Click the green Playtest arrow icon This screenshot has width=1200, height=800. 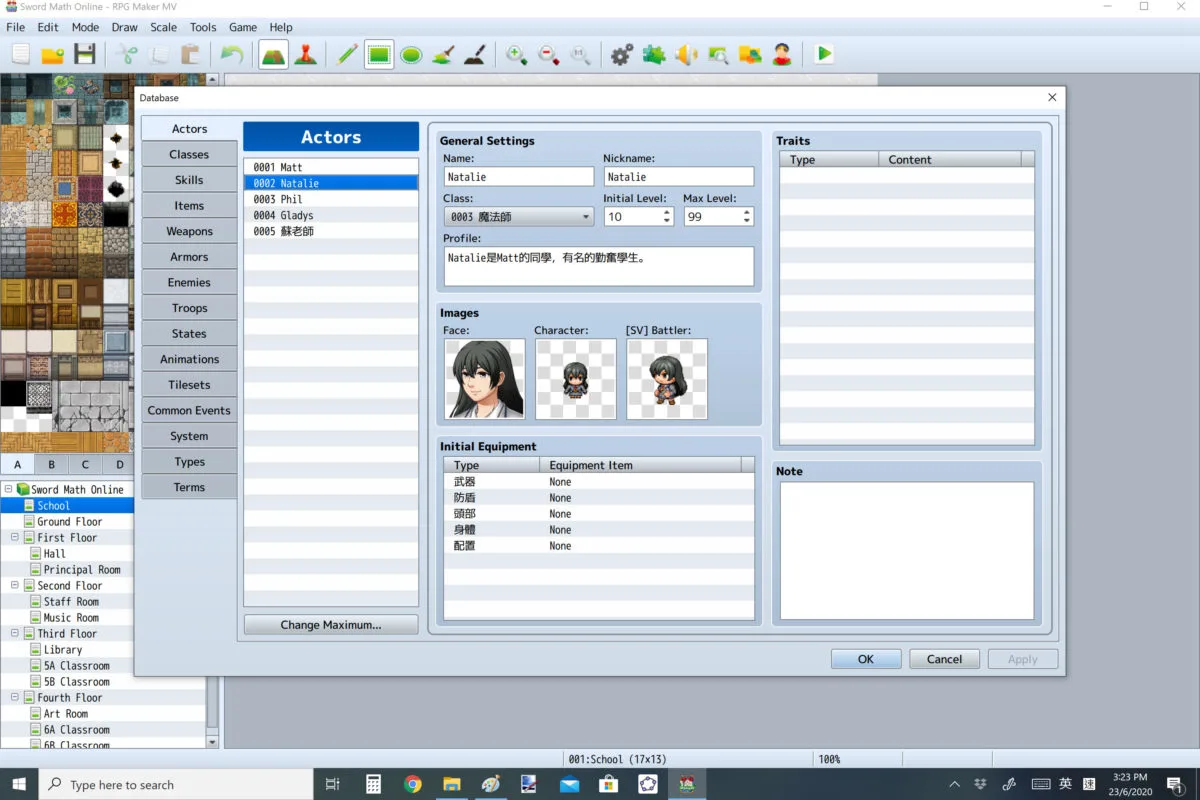tap(824, 54)
